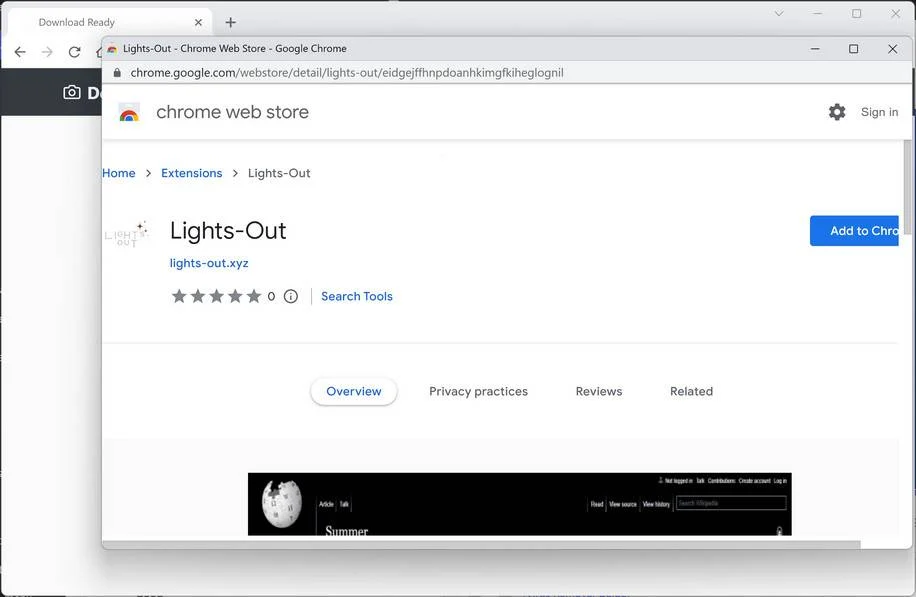Click the popup address bar URL

(x=347, y=72)
